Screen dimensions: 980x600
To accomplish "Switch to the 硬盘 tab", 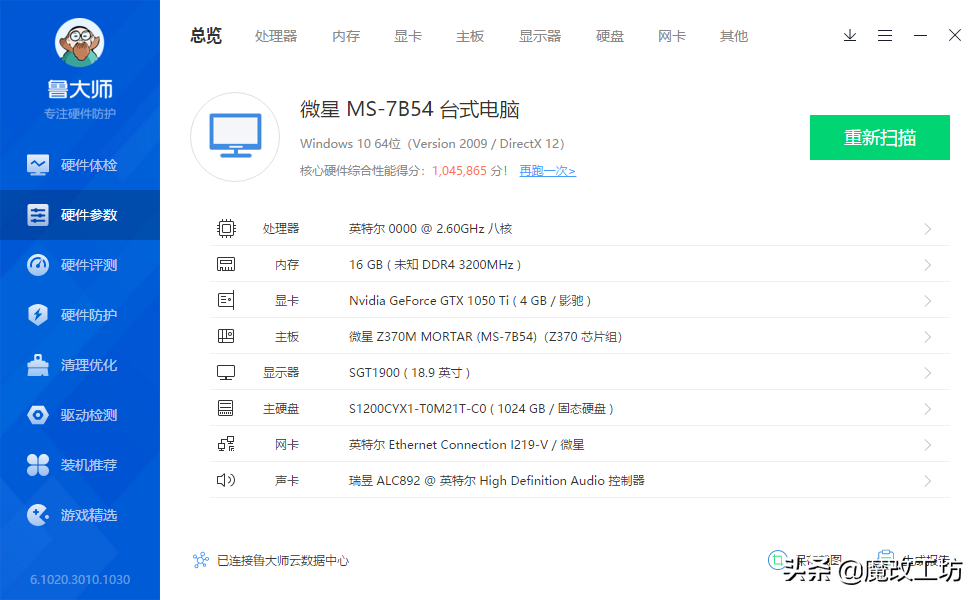I will [x=610, y=36].
